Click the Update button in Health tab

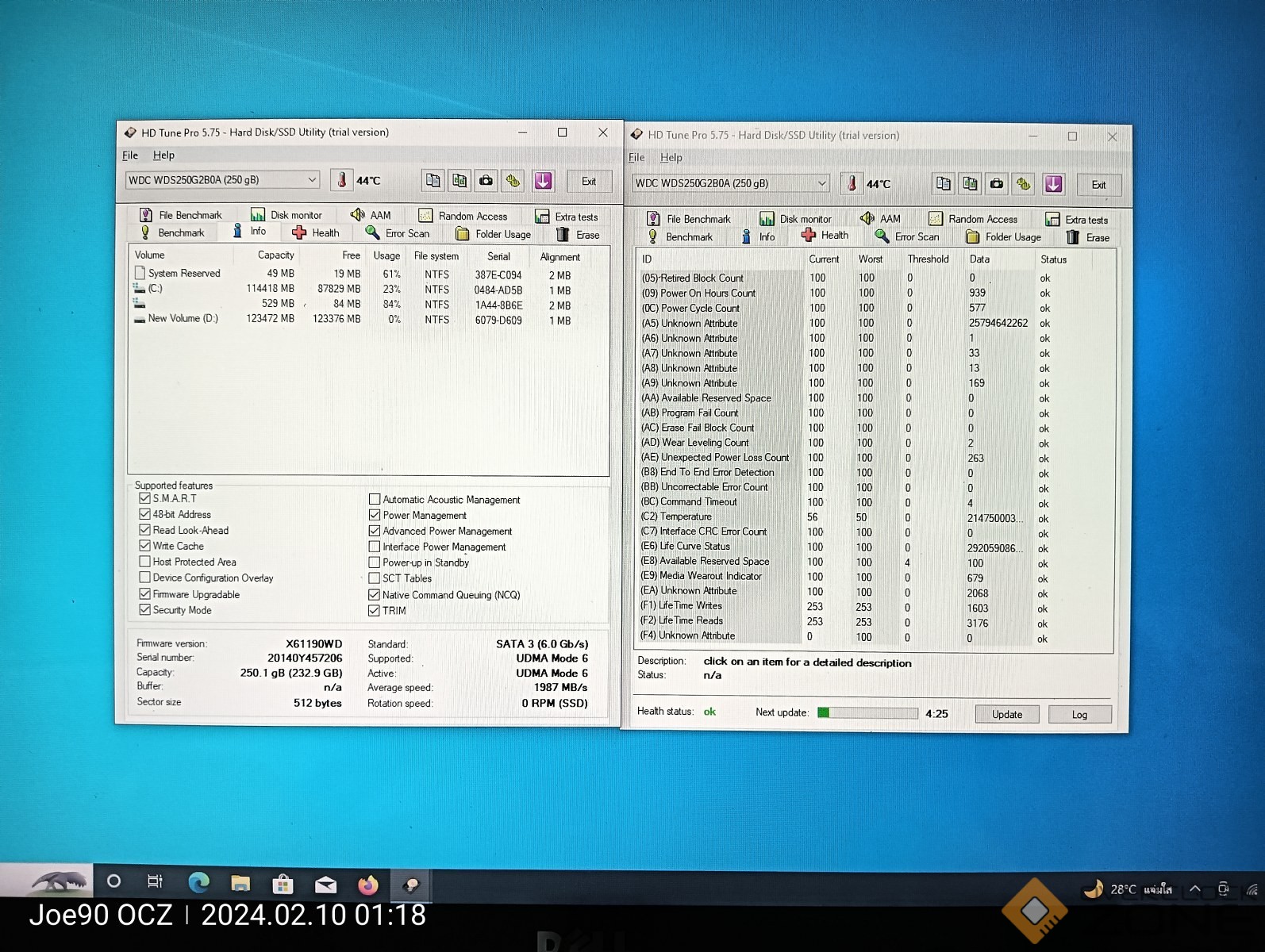coord(1007,714)
